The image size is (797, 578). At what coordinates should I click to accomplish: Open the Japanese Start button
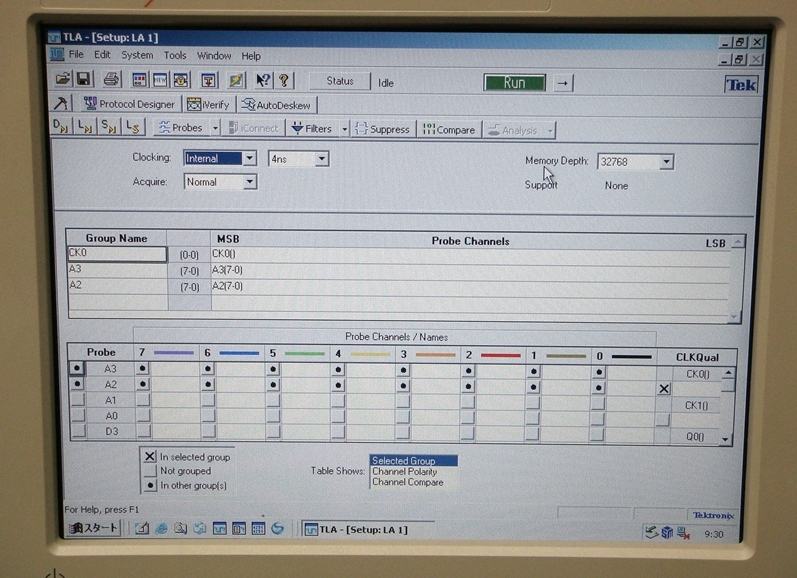click(x=94, y=528)
